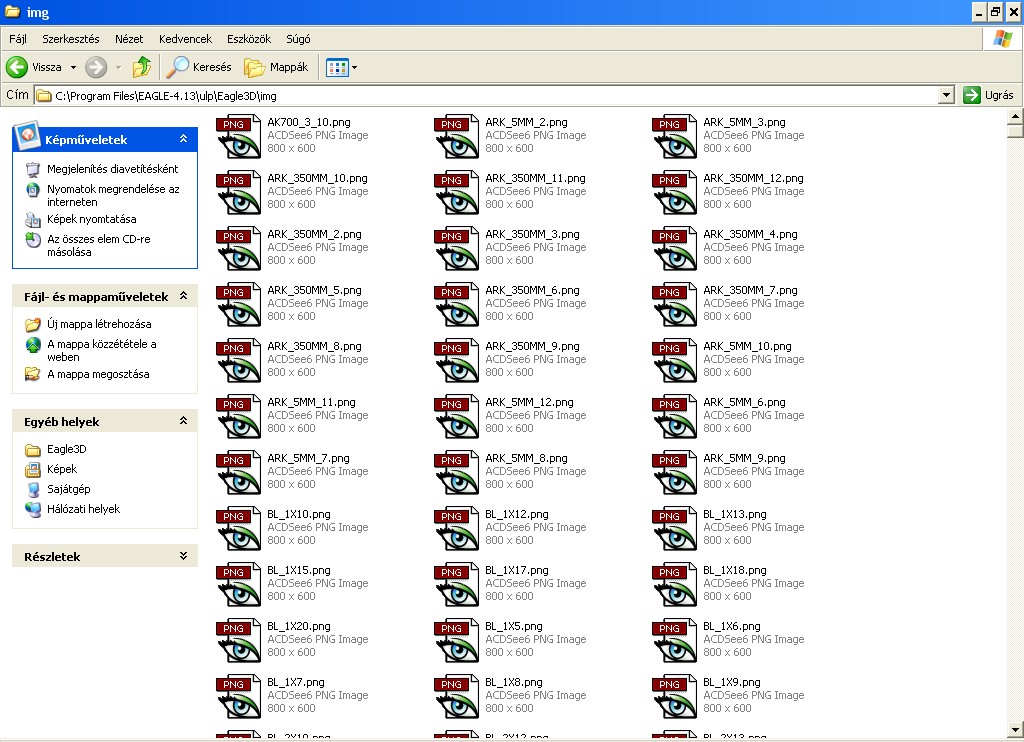Click Új mappa létrehozása link

[99, 324]
